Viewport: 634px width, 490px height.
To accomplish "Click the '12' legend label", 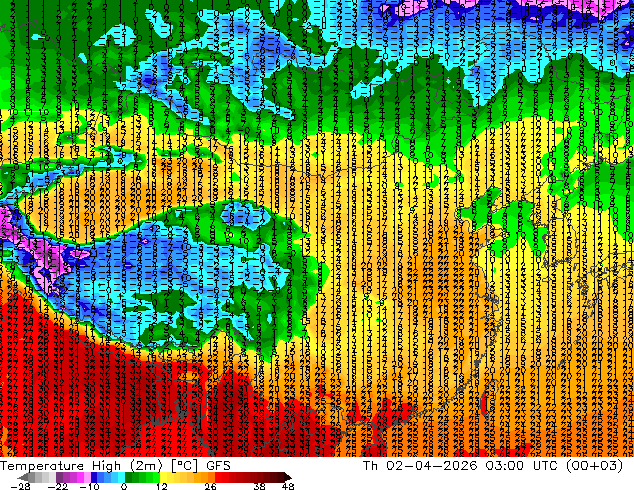I will tap(162, 486).
